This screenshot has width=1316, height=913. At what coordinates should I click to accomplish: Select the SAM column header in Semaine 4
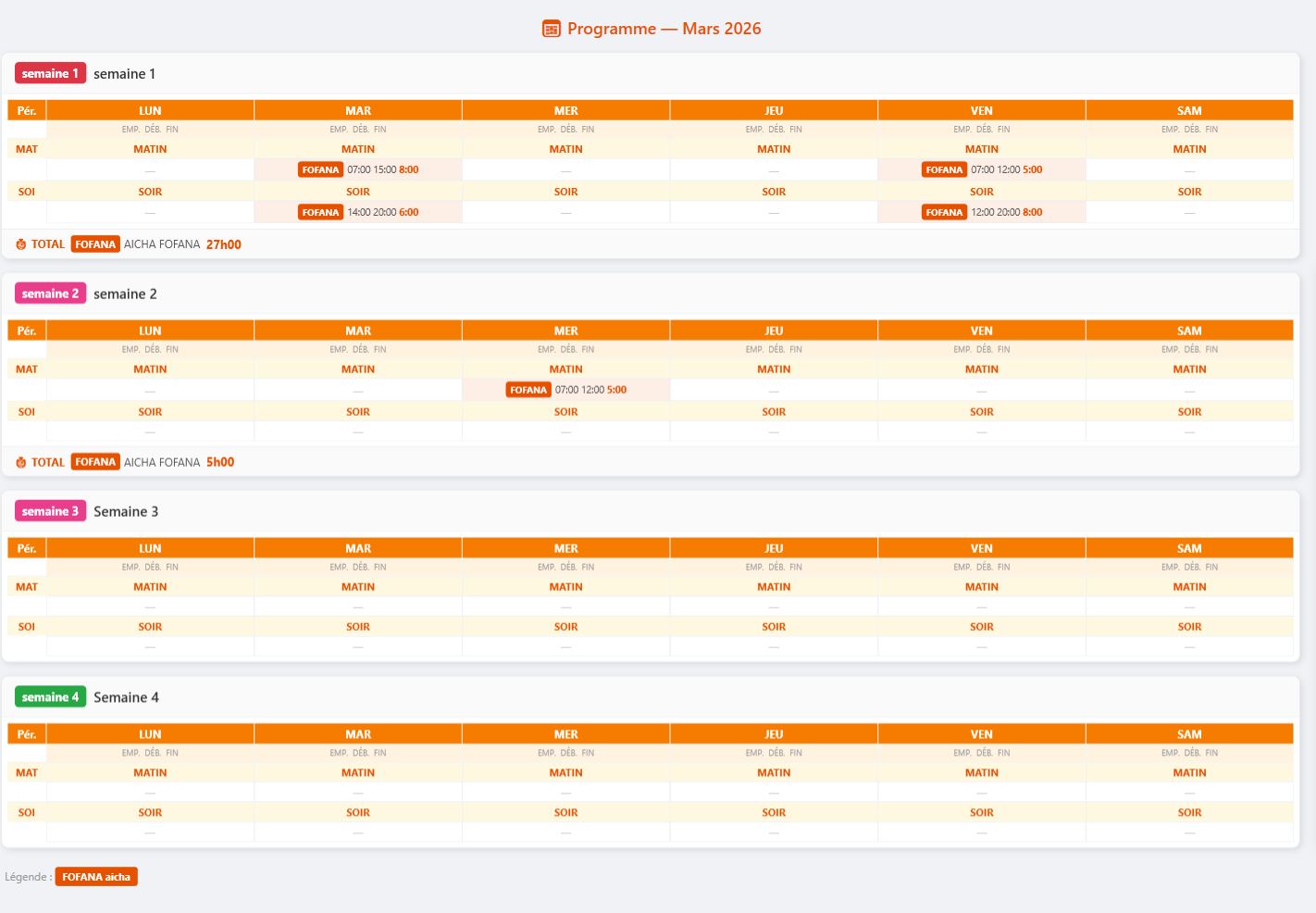(x=1189, y=734)
